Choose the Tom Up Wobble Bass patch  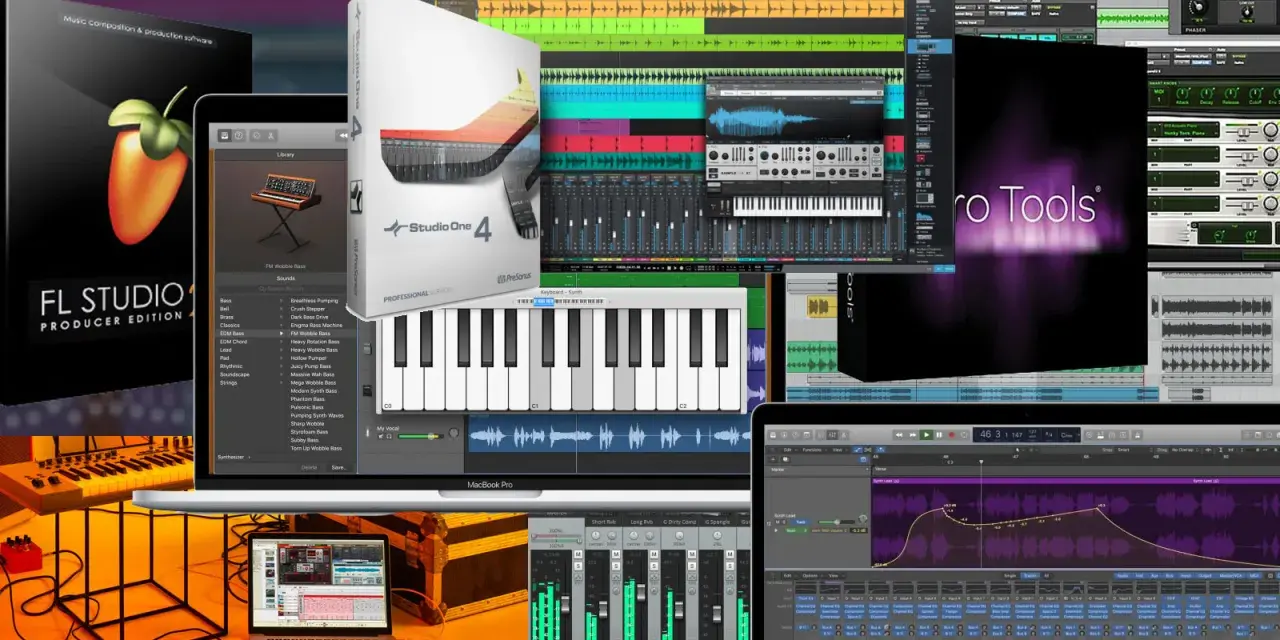coord(316,448)
